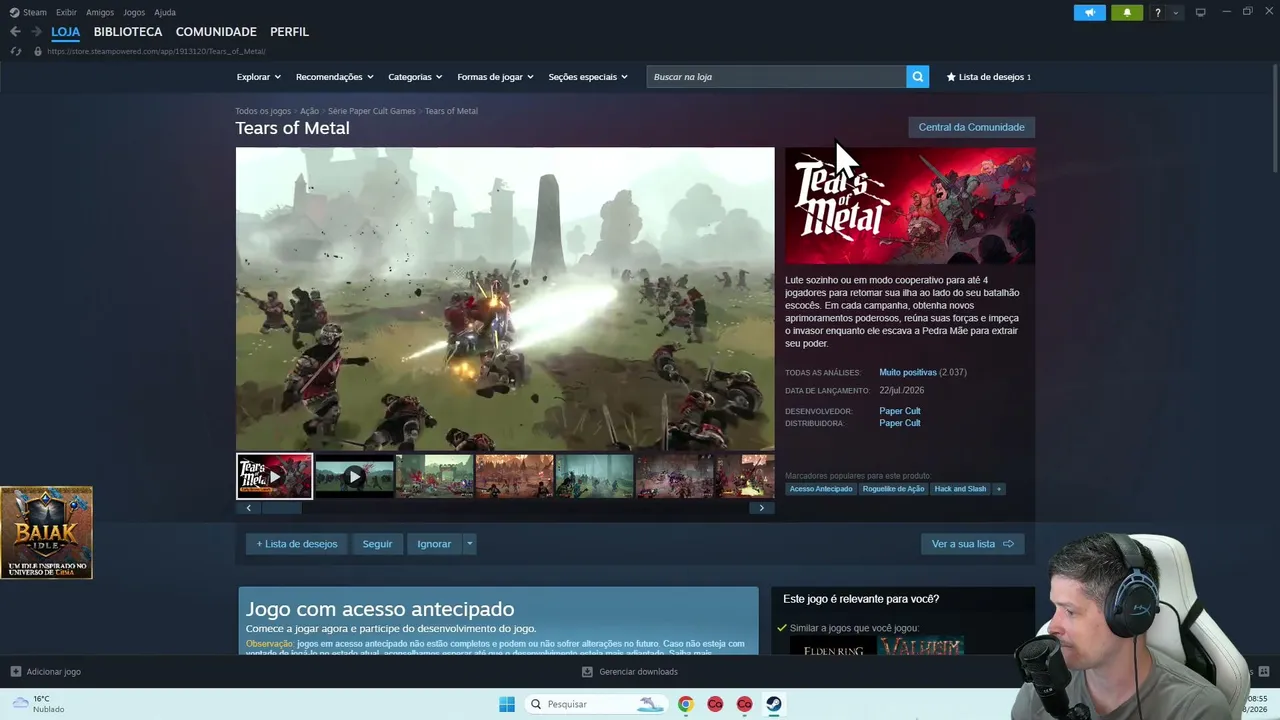
Task: Open the Steam menu
Action: tap(35, 12)
